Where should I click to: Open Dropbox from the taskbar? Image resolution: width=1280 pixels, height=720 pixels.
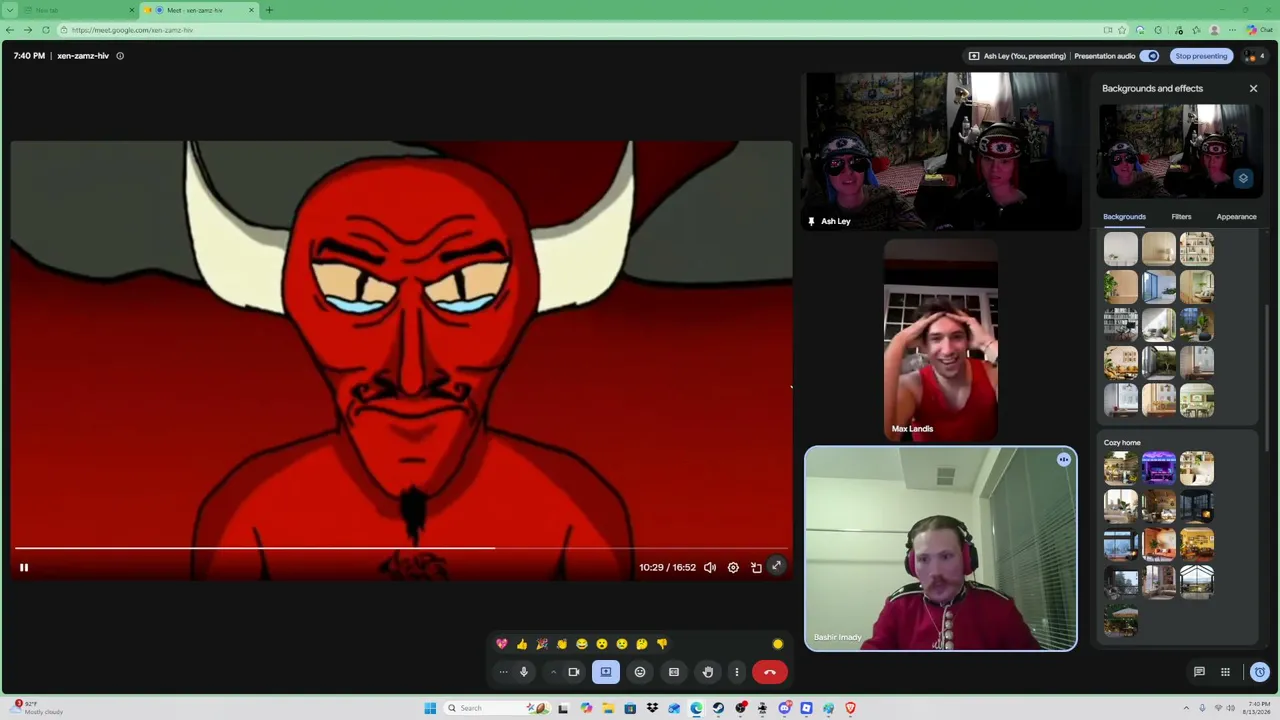coord(652,708)
